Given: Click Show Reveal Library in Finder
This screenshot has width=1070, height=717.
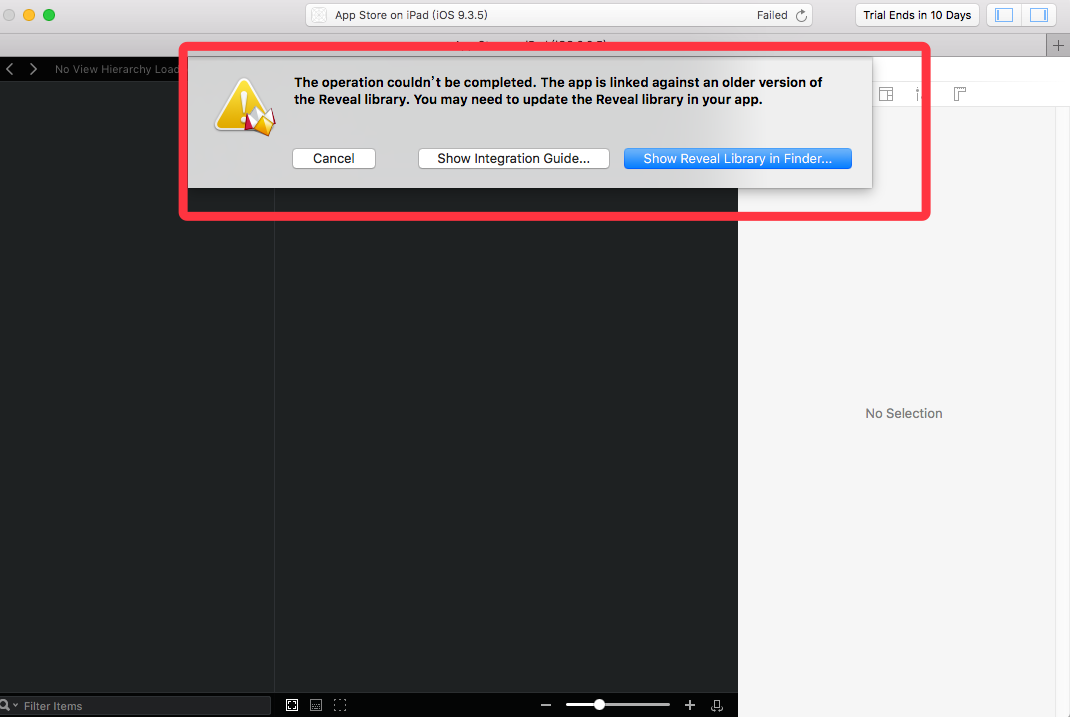Looking at the screenshot, I should (738, 158).
